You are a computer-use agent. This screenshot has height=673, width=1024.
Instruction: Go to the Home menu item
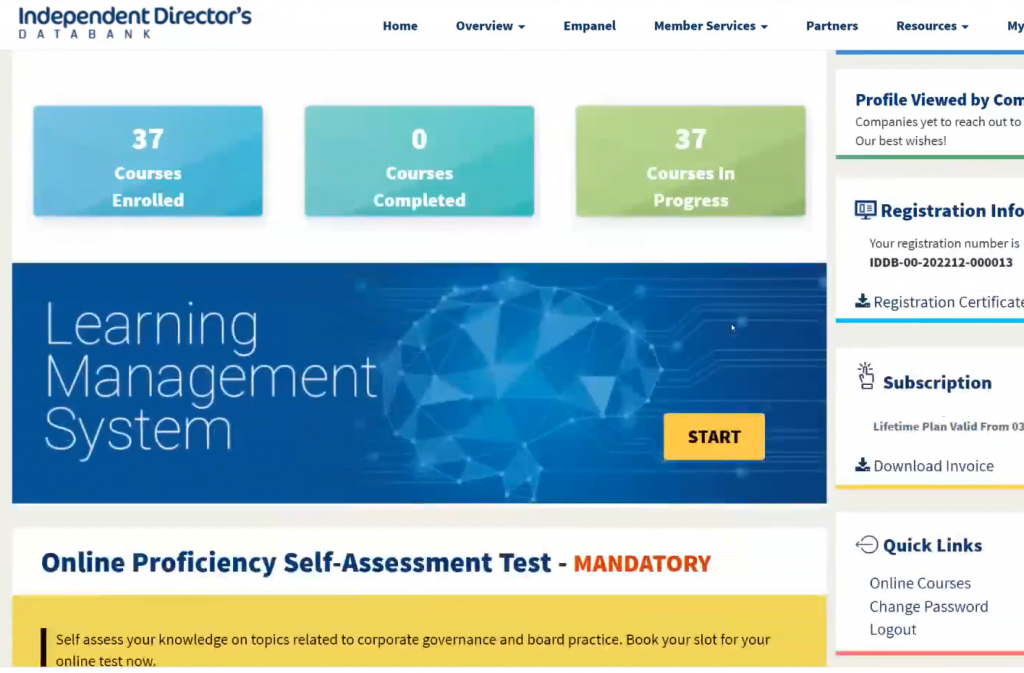click(x=400, y=26)
